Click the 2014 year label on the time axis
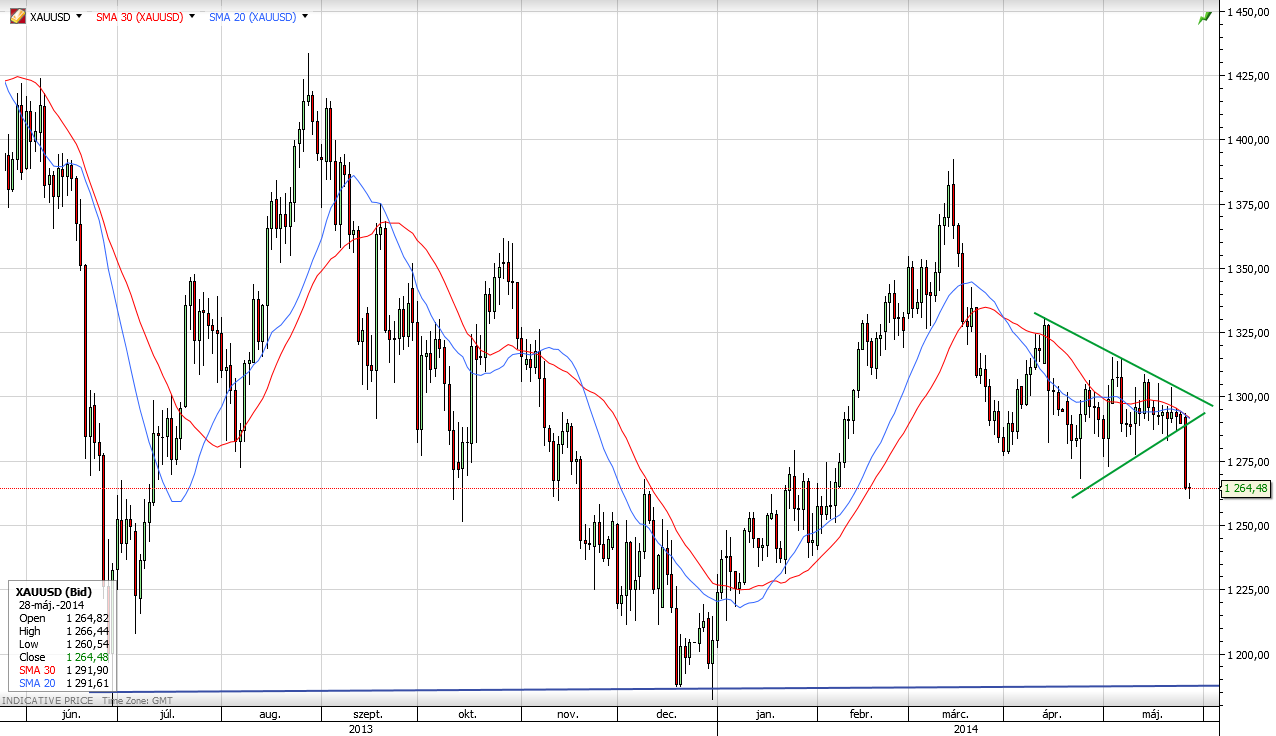This screenshot has height=736, width=1276. pyautogui.click(x=966, y=729)
